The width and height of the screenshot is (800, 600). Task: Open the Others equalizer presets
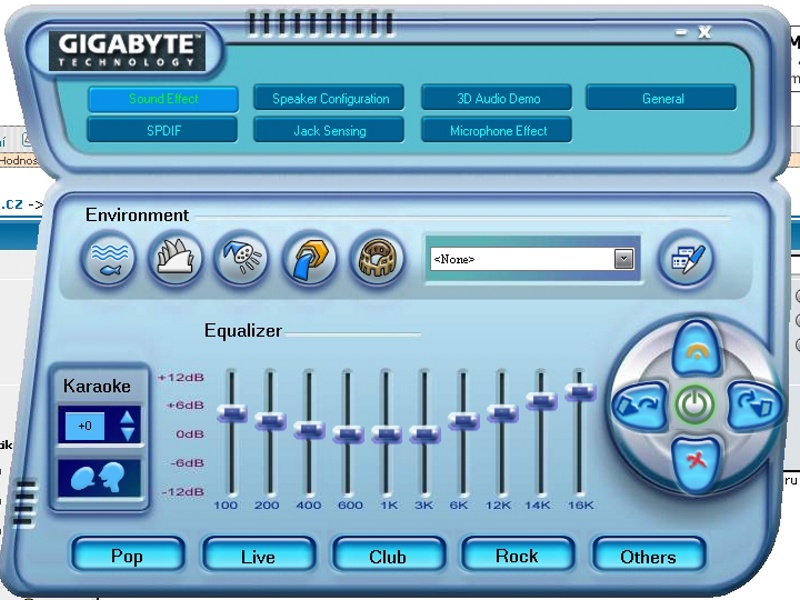(x=648, y=555)
